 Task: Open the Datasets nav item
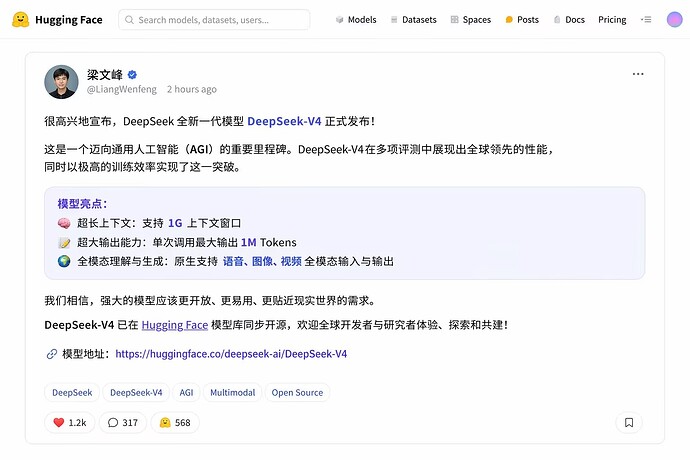click(x=414, y=20)
